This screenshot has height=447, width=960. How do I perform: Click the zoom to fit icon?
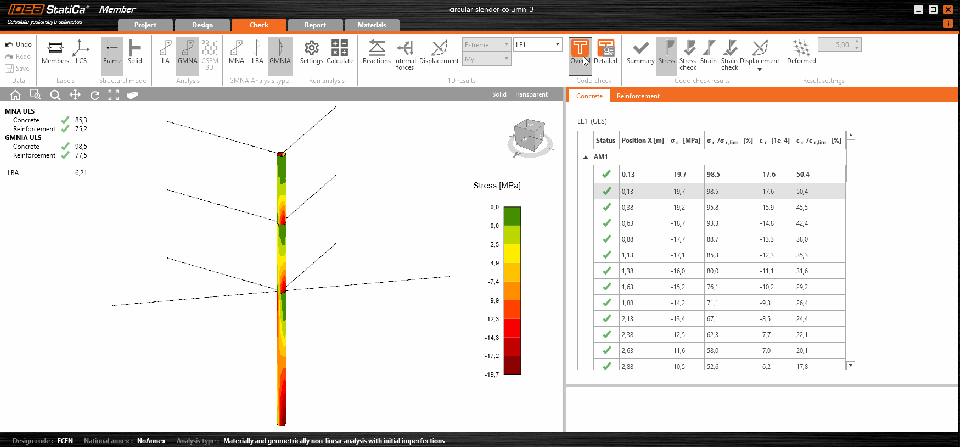113,95
